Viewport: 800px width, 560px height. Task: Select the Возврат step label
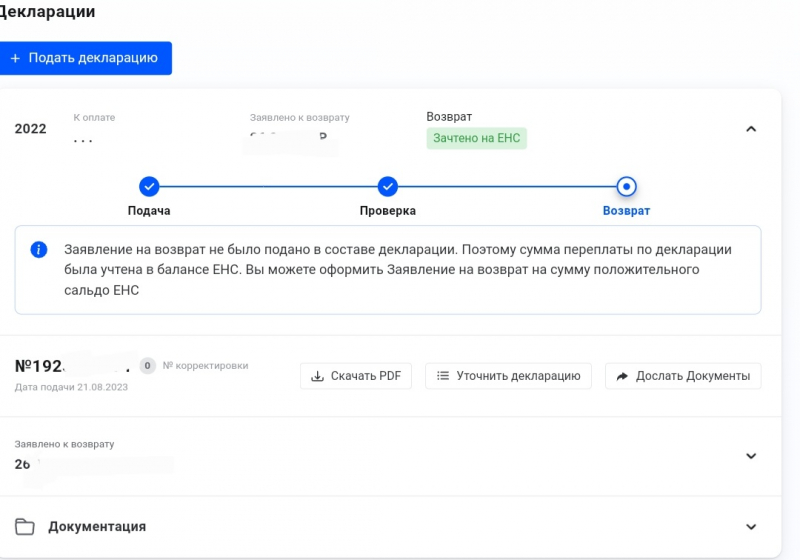coord(626,211)
